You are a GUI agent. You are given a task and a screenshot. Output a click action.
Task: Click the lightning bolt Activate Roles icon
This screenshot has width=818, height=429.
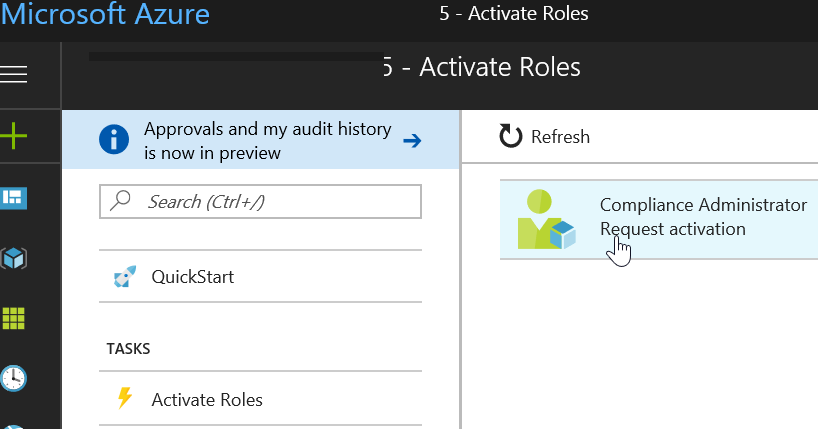pyautogui.click(x=124, y=399)
